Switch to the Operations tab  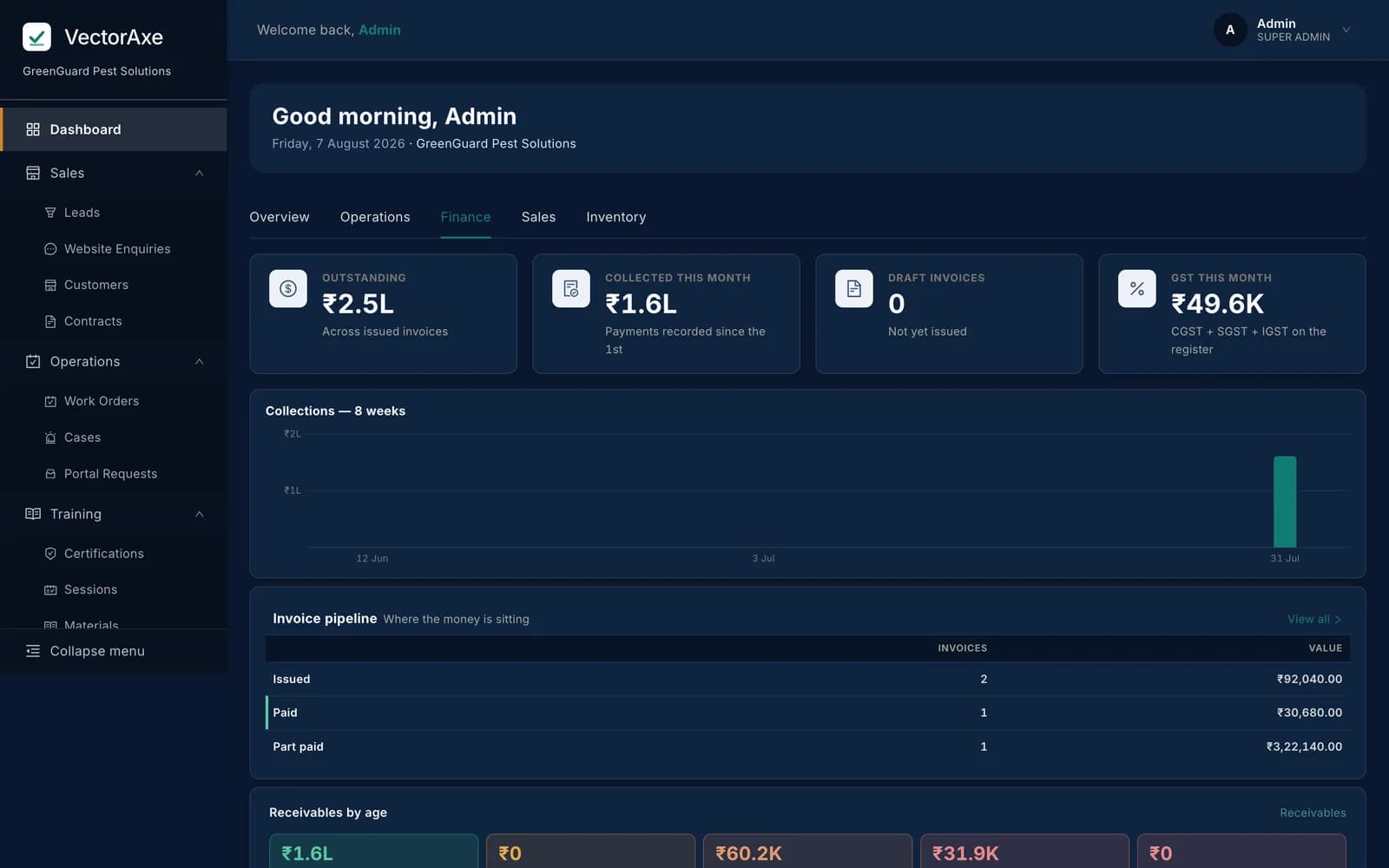[x=375, y=217]
